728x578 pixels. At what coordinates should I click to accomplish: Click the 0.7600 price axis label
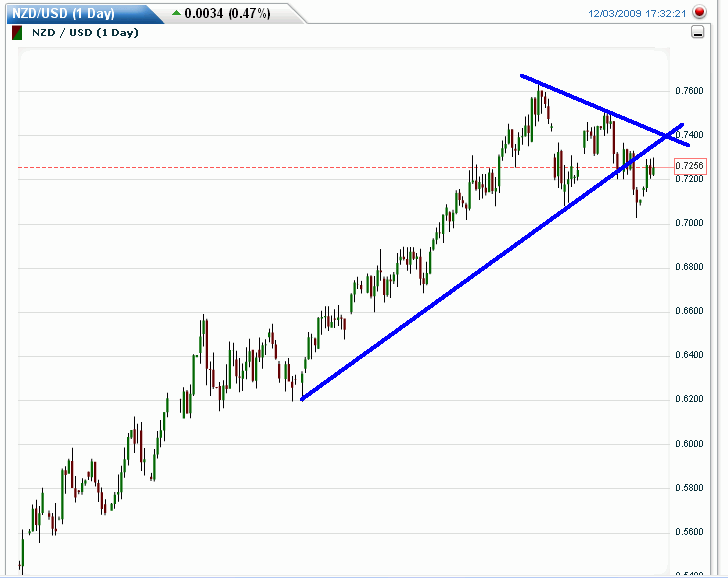pyautogui.click(x=689, y=91)
